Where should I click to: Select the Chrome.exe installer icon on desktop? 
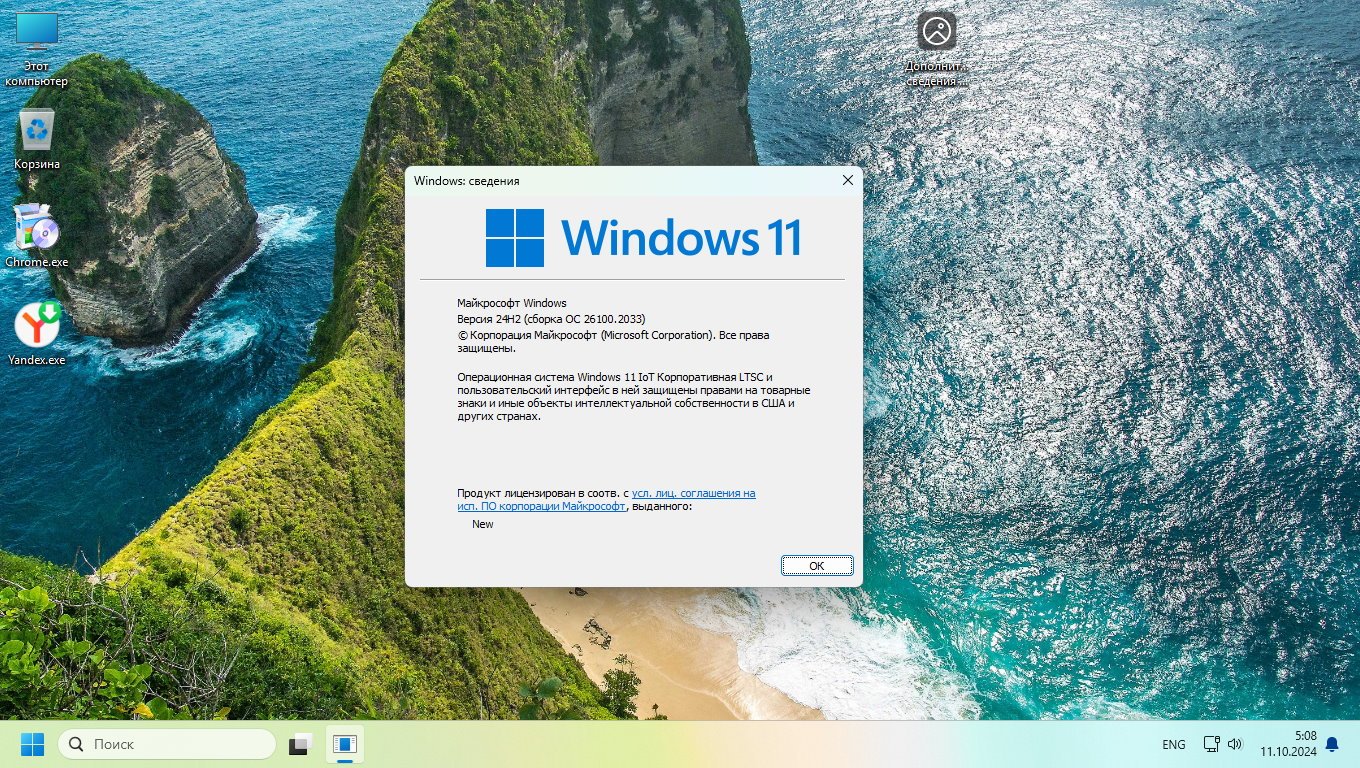[x=37, y=229]
